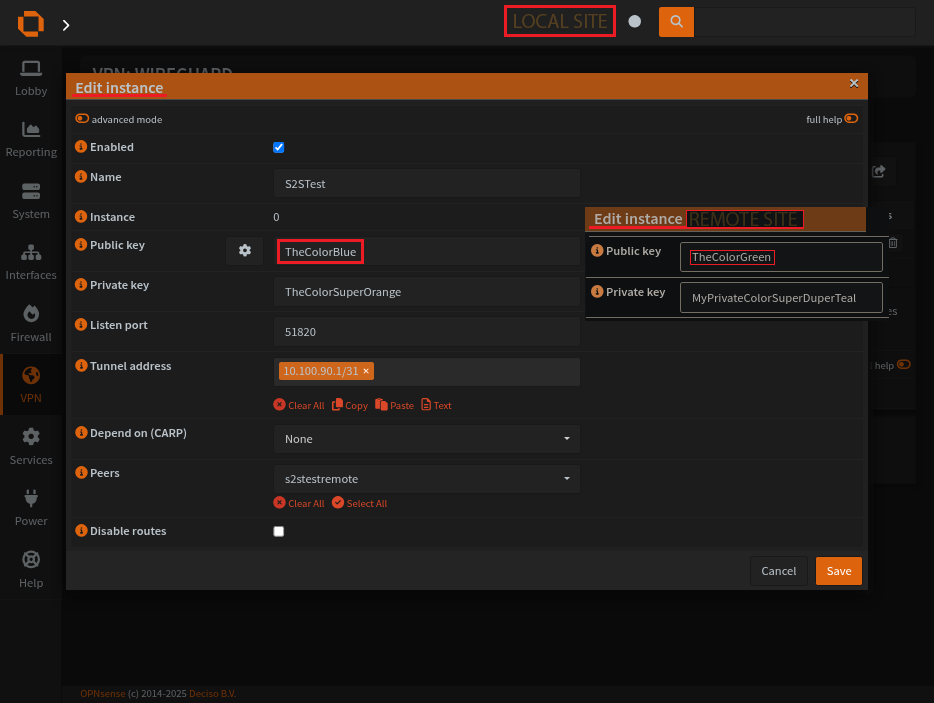Click the Private key field TheColorSuperOrange
Image resolution: width=934 pixels, height=703 pixels.
(x=426, y=291)
